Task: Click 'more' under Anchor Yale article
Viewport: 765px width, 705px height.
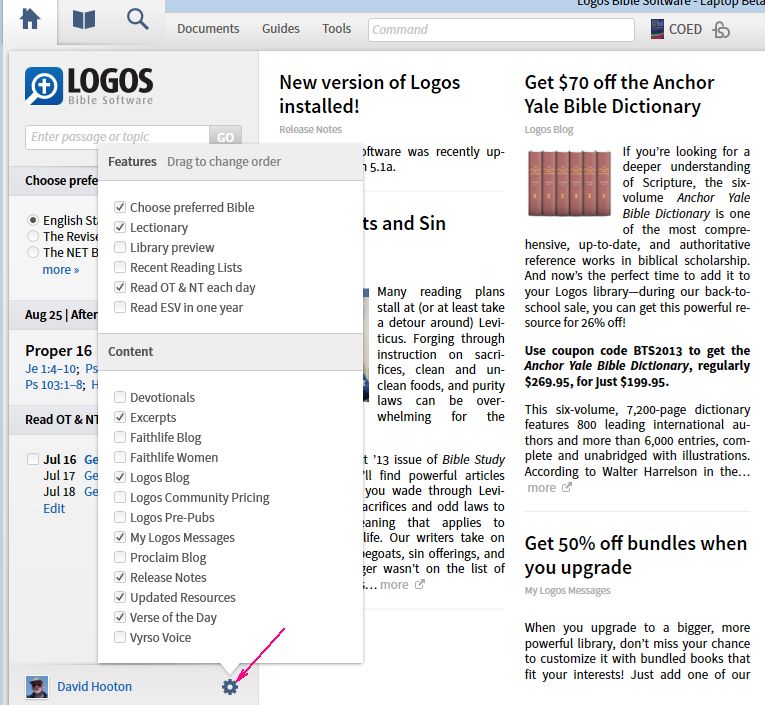Action: (542, 487)
